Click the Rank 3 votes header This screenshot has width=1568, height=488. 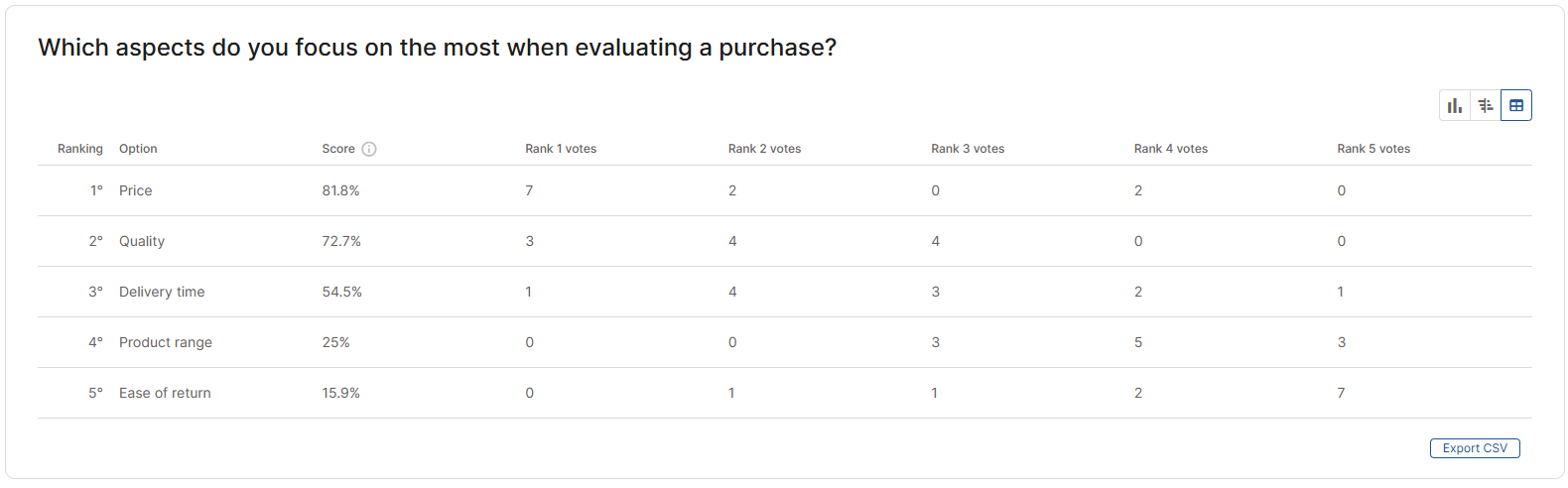point(968,149)
